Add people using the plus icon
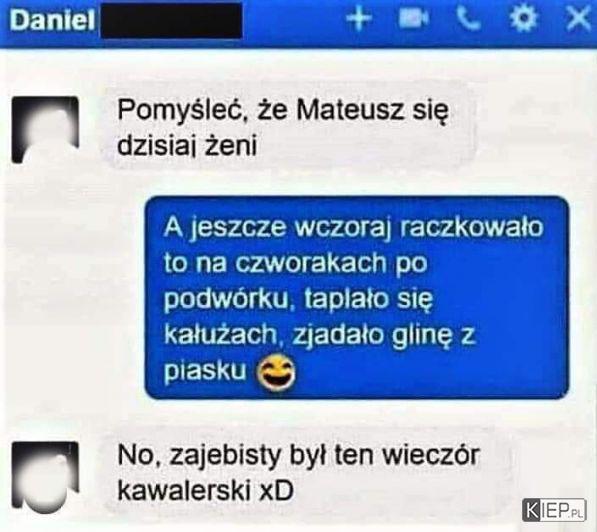 point(359,18)
